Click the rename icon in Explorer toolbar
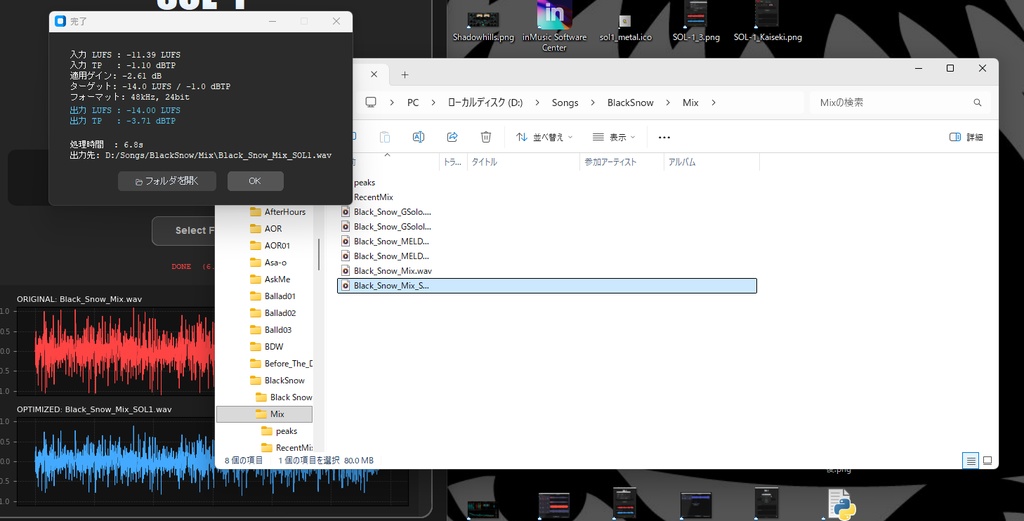Screen dimensions: 1024x521 tap(418, 137)
